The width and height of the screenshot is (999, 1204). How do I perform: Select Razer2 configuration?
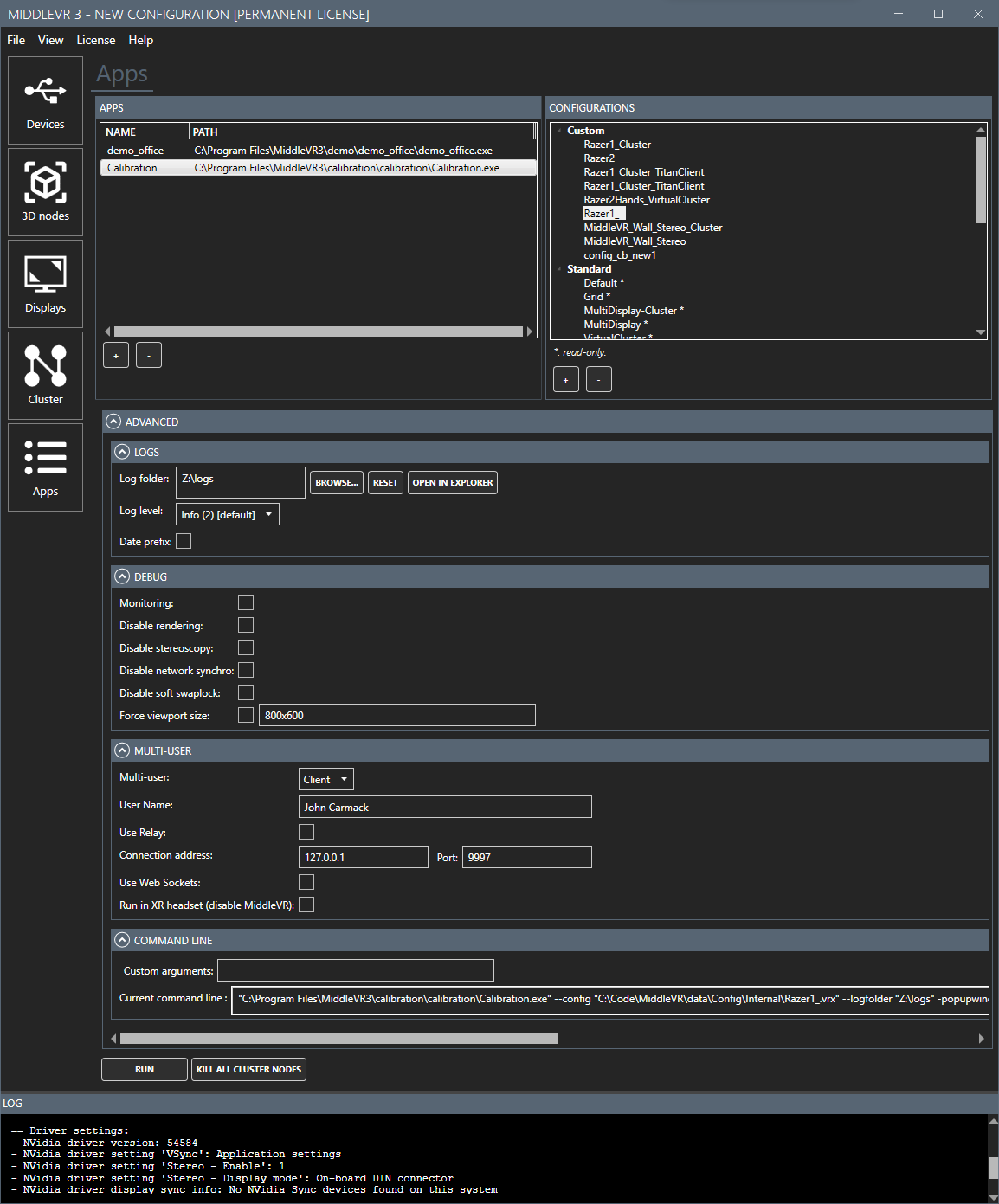click(599, 158)
